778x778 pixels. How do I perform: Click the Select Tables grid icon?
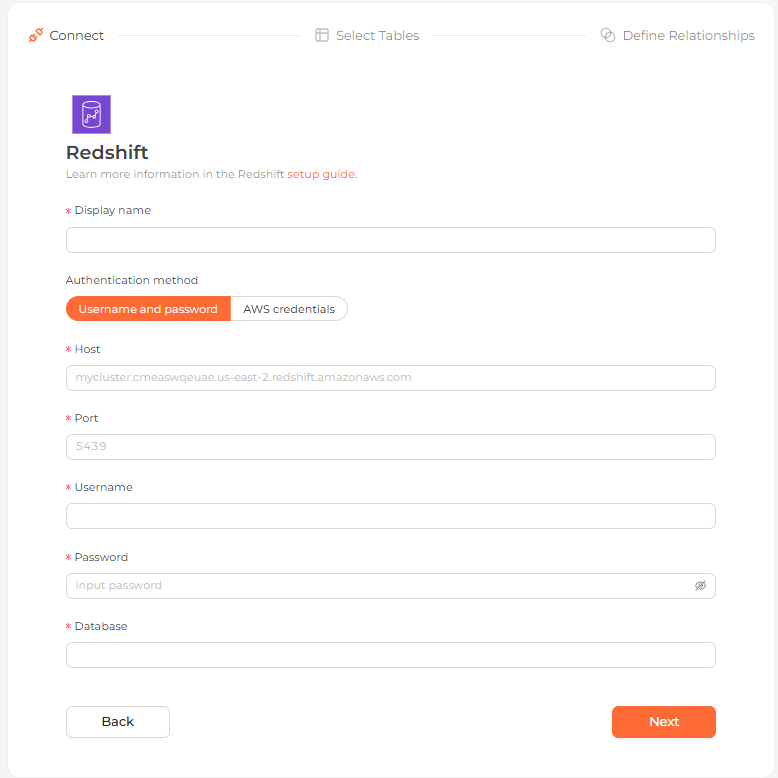322,35
